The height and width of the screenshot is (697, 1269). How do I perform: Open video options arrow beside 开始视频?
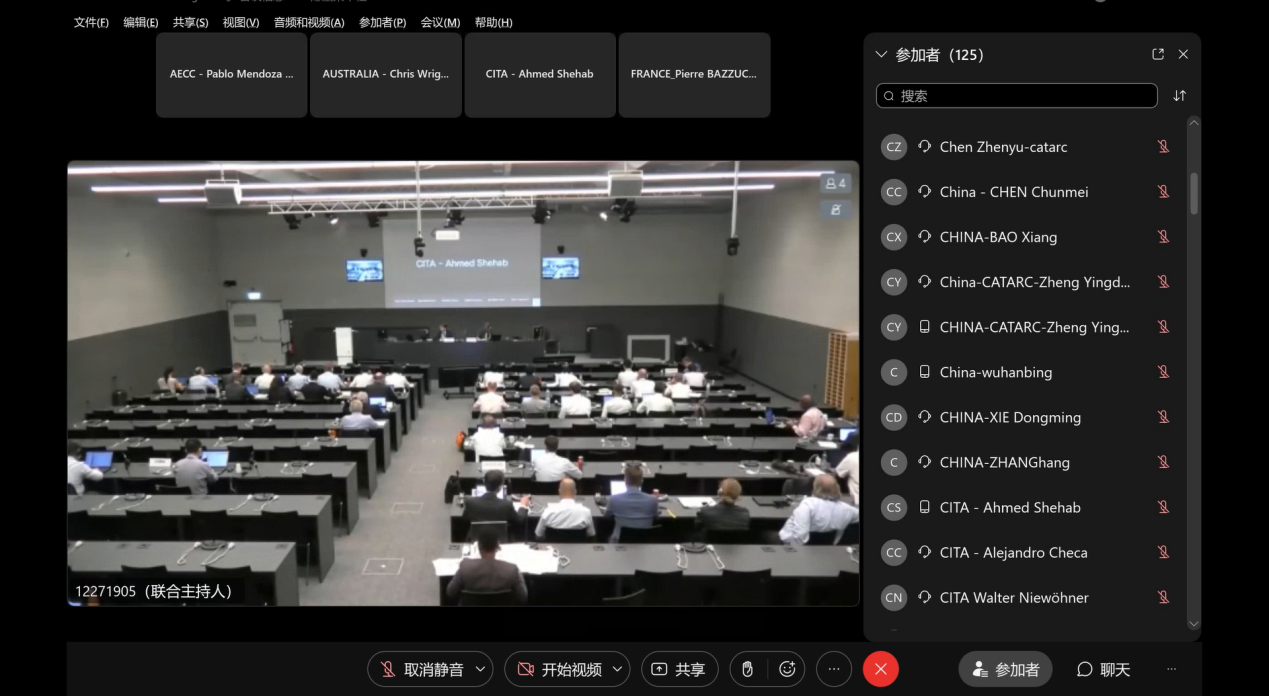(x=618, y=669)
